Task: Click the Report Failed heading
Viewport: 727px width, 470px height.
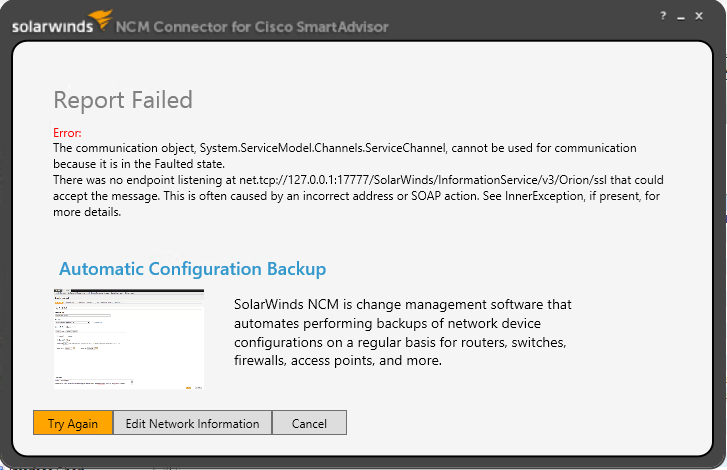Action: click(122, 100)
